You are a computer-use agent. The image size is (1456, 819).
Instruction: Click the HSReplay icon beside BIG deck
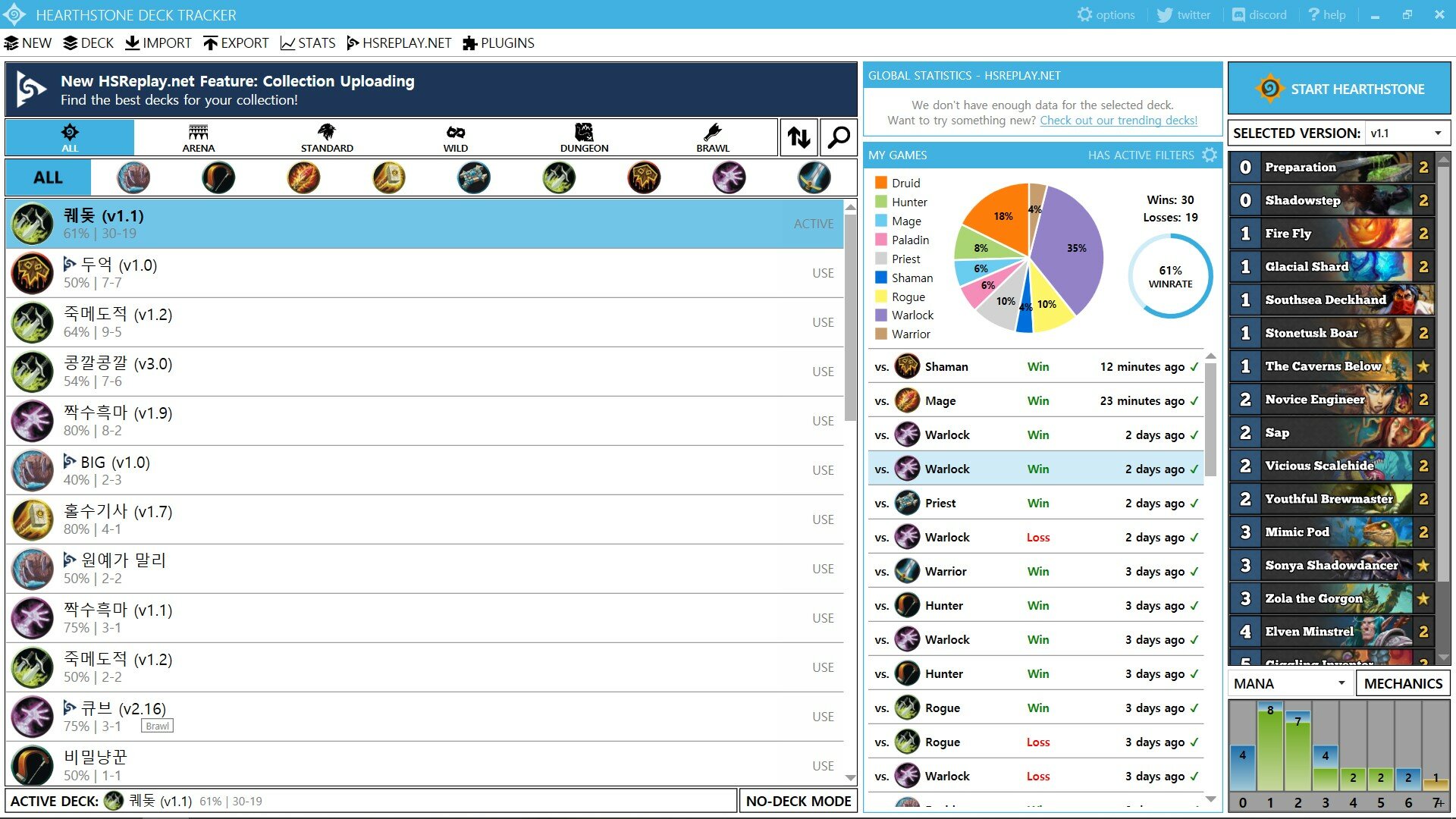[x=70, y=461]
